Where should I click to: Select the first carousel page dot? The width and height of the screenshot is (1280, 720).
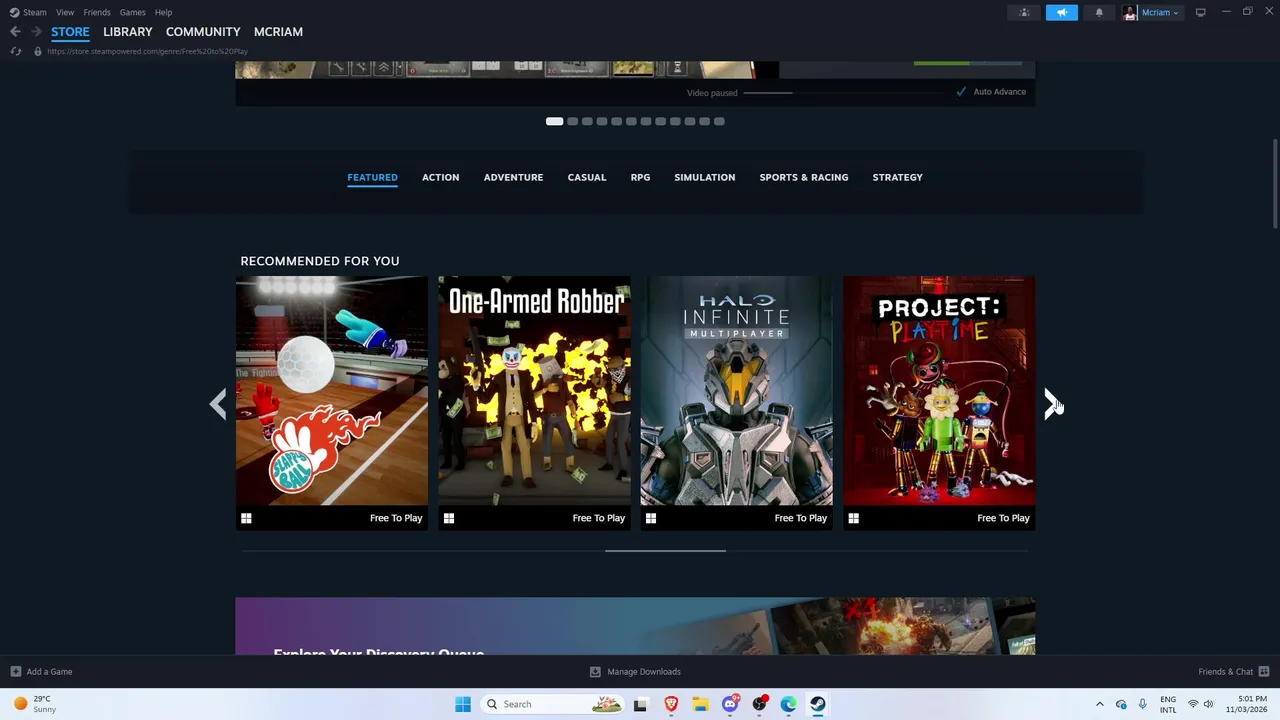554,121
